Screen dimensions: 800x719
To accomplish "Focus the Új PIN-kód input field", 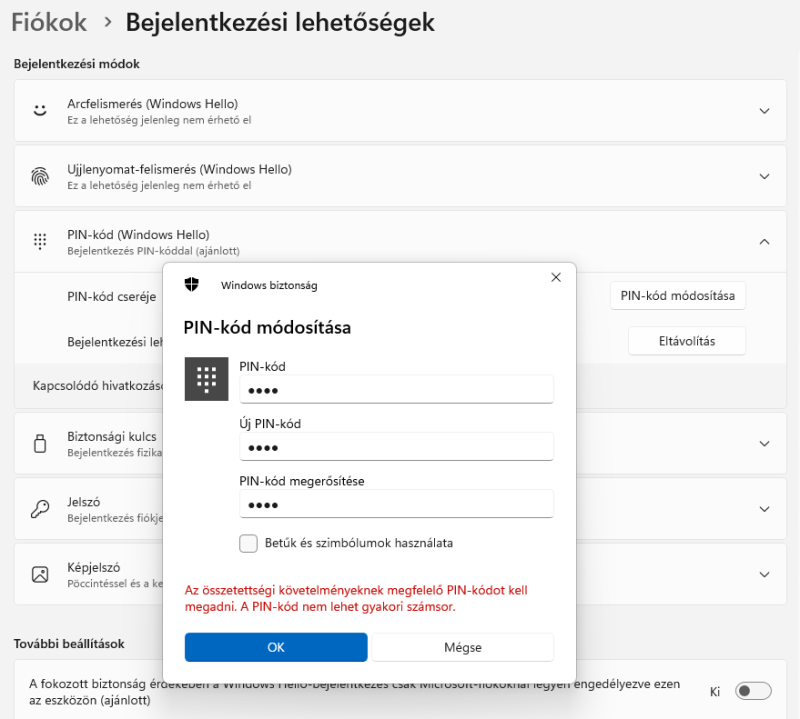I will [396, 446].
